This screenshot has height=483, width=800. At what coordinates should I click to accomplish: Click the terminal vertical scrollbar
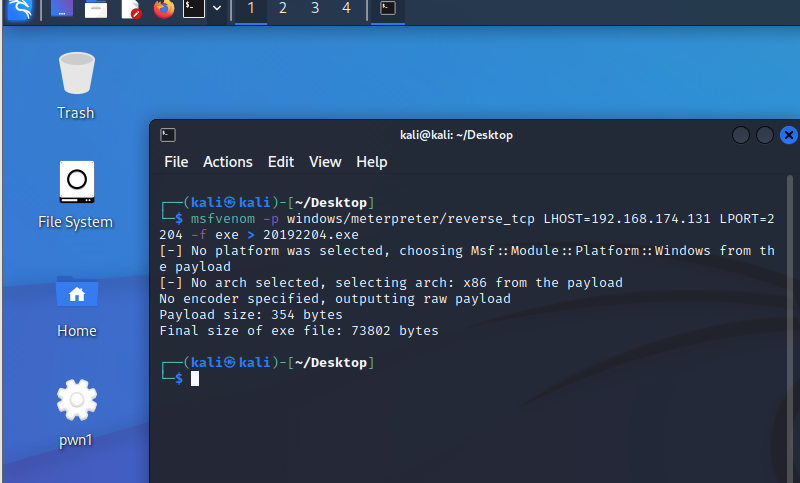click(790, 329)
